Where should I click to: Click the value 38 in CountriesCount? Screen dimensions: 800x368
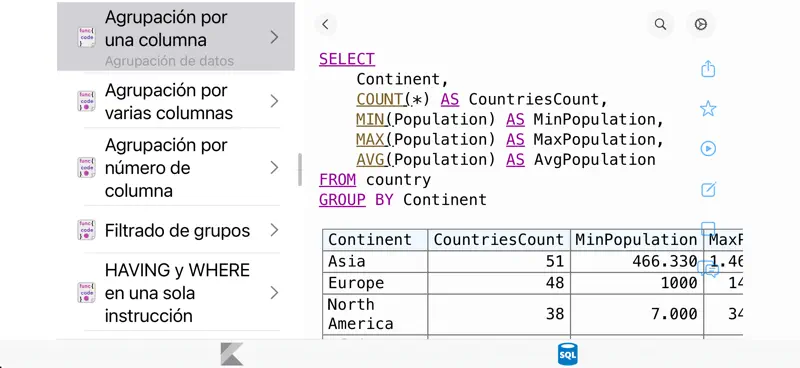click(555, 314)
